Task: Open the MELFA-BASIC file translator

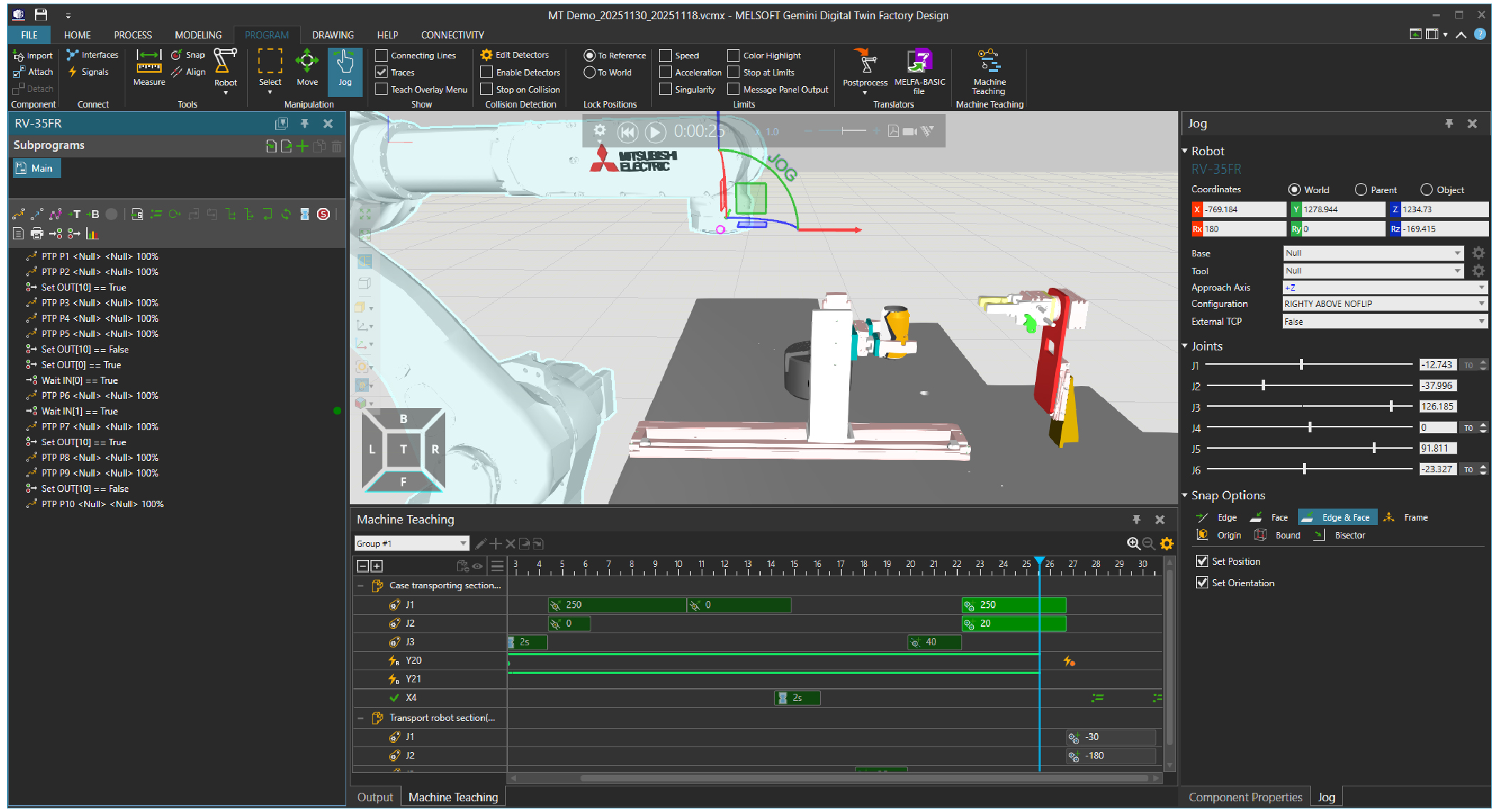Action: (920, 71)
